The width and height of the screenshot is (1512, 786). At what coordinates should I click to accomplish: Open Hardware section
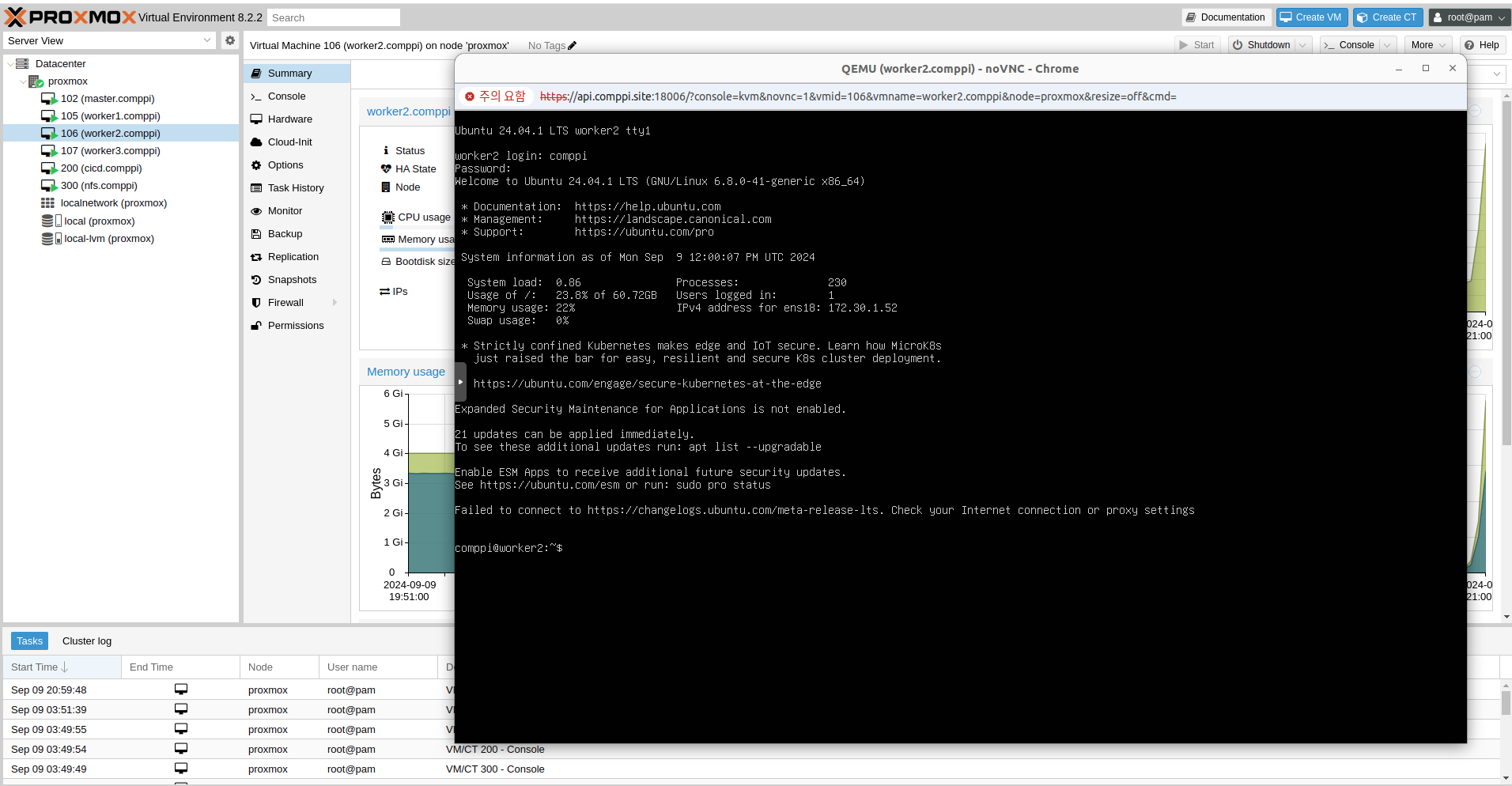point(297,119)
